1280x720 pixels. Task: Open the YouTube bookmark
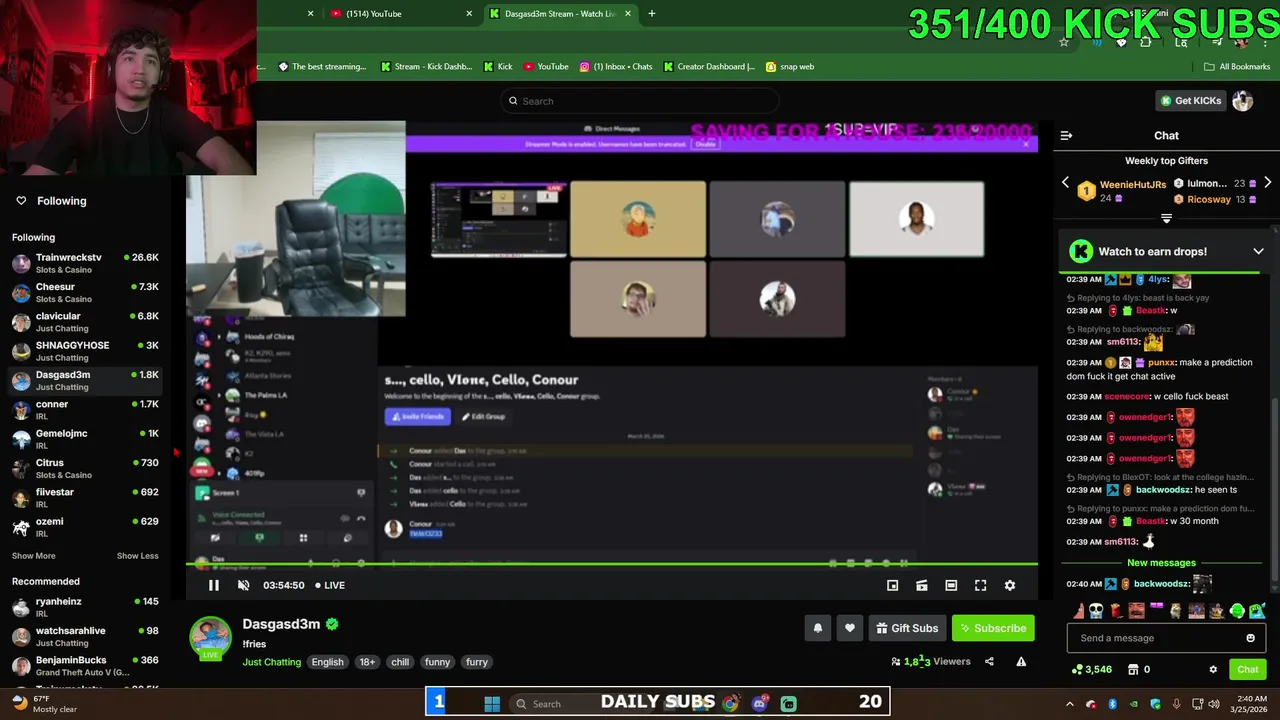click(x=546, y=67)
